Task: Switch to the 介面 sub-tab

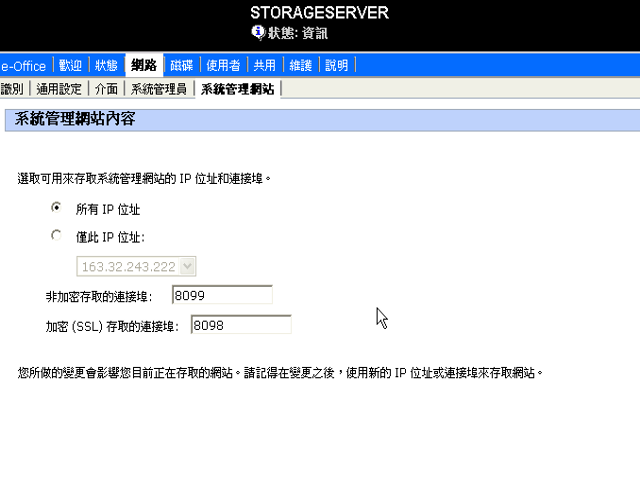Action: pyautogui.click(x=106, y=89)
